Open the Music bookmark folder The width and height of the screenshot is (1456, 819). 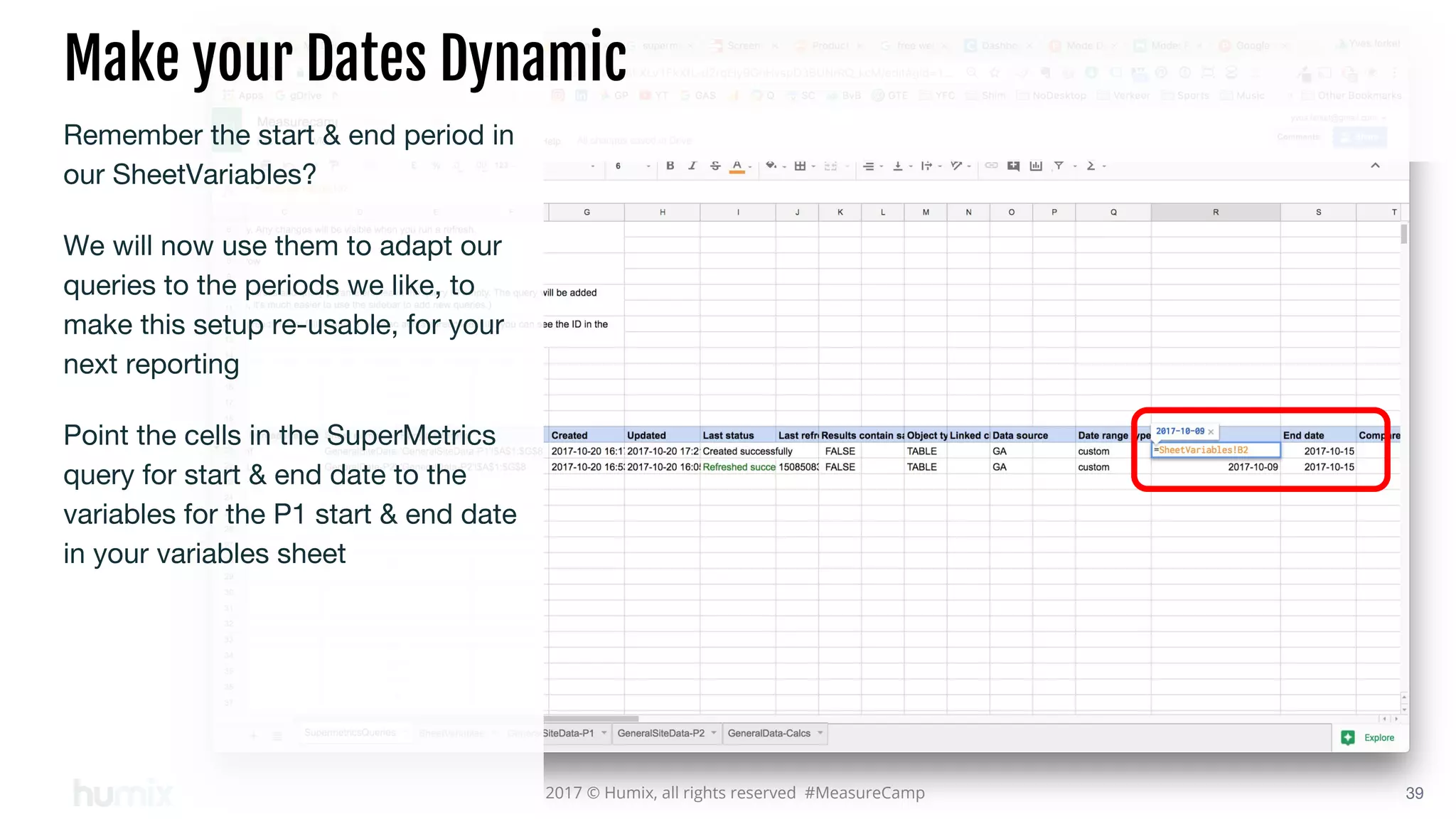[1243, 95]
